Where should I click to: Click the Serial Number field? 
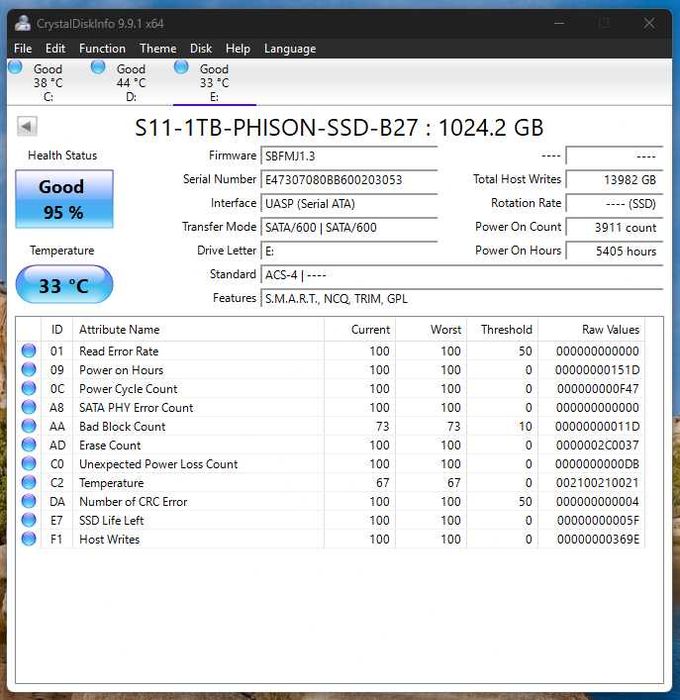click(x=349, y=179)
